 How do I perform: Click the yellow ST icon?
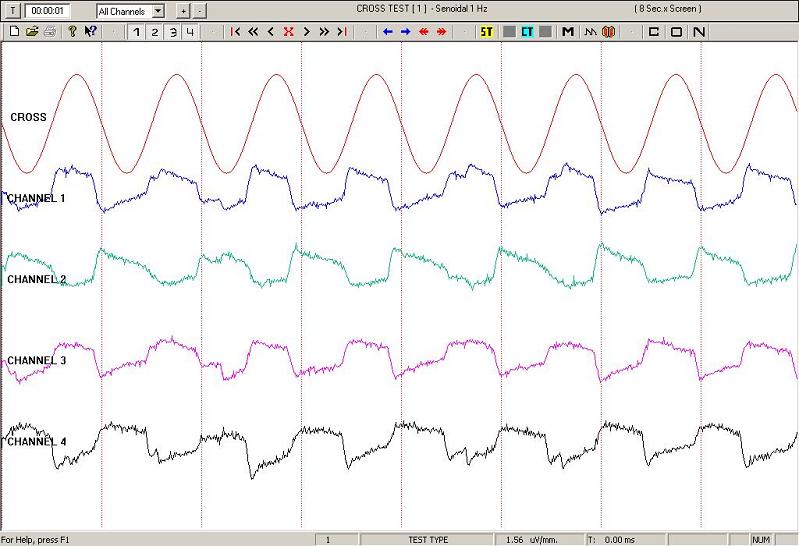coord(487,32)
